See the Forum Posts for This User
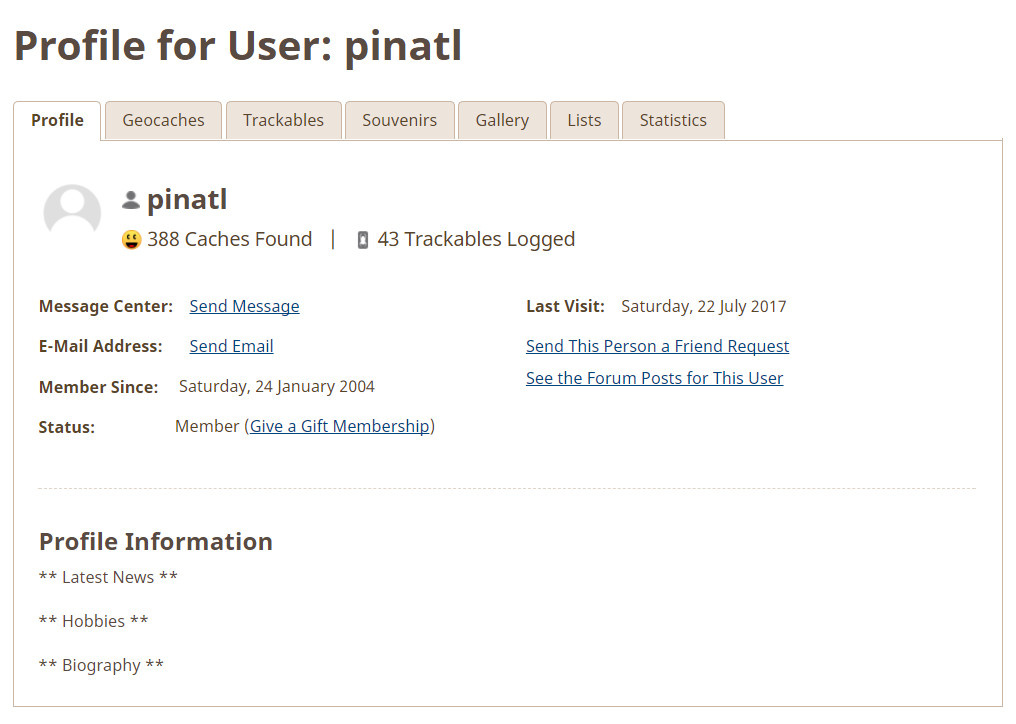1016x724 pixels. click(654, 378)
